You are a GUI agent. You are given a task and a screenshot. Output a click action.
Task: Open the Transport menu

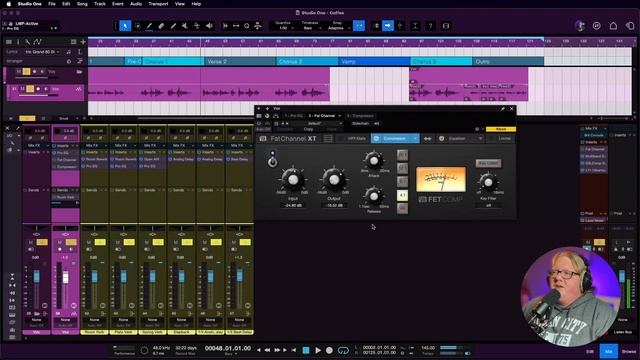coord(158,4)
